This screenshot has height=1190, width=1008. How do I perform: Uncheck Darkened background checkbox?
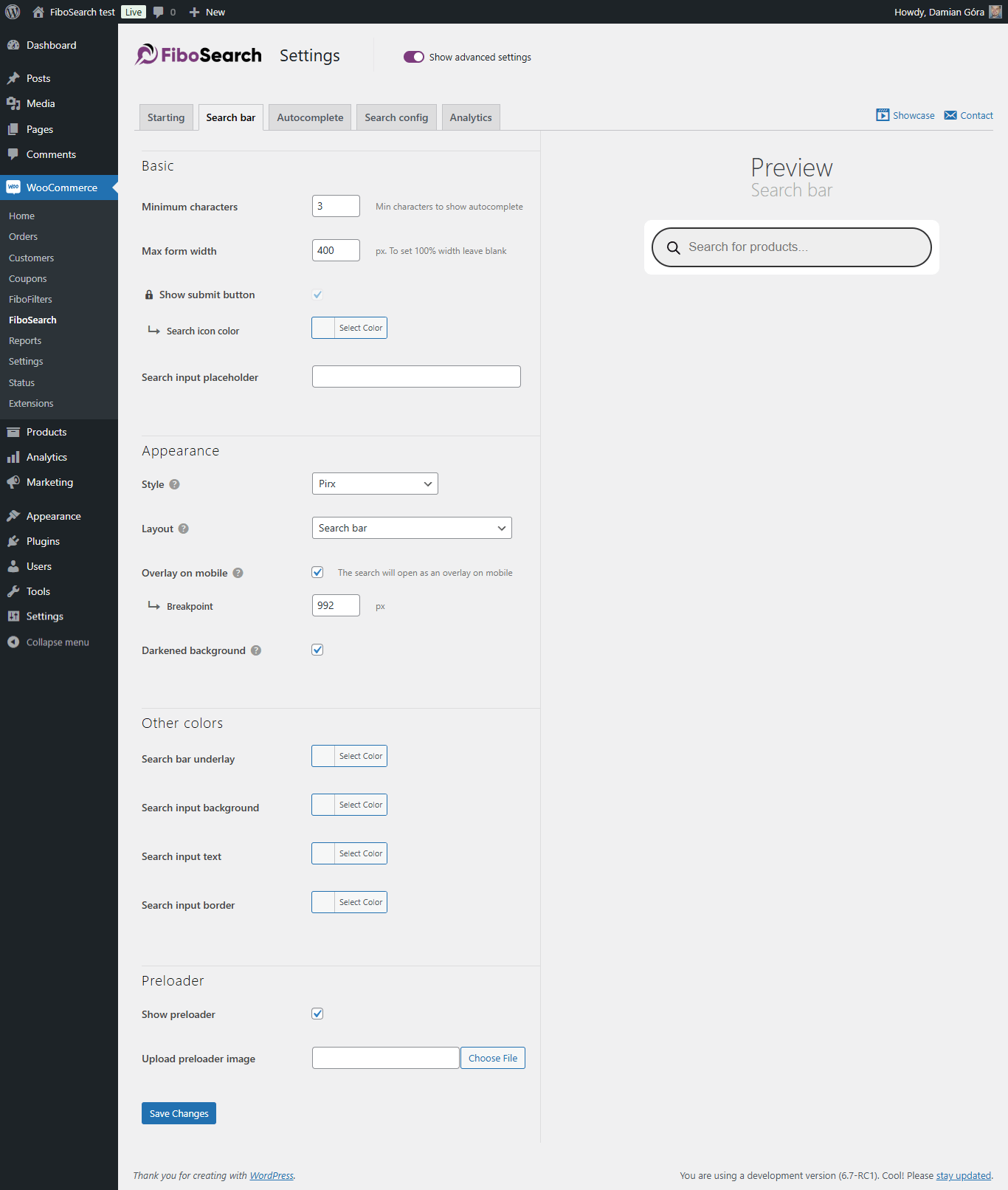coord(317,650)
